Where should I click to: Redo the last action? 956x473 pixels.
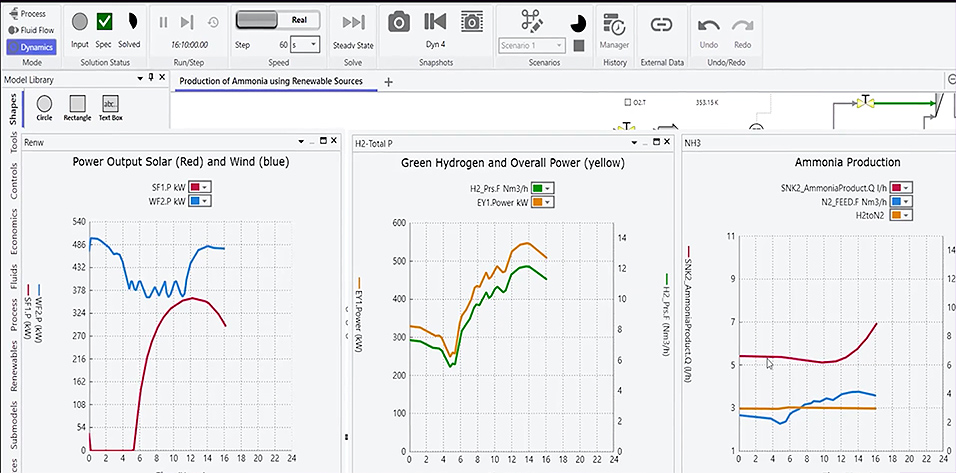click(x=742, y=30)
